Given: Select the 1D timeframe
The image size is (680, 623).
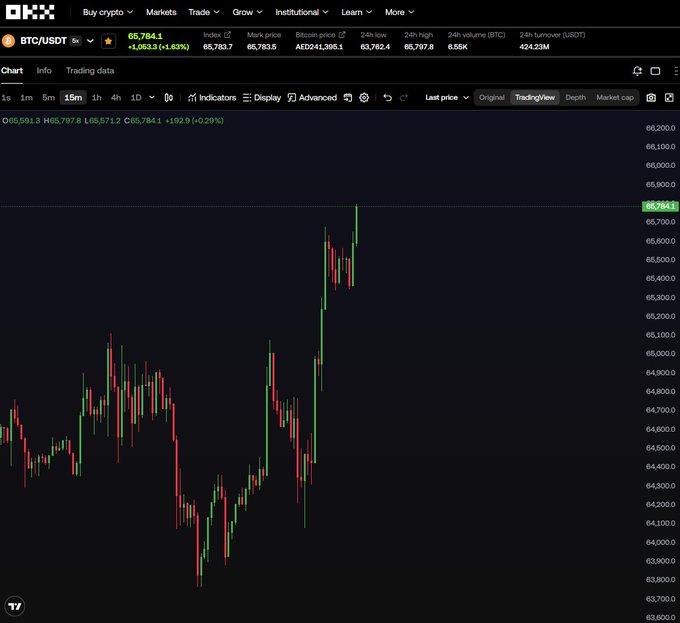Looking at the screenshot, I should [x=136, y=98].
